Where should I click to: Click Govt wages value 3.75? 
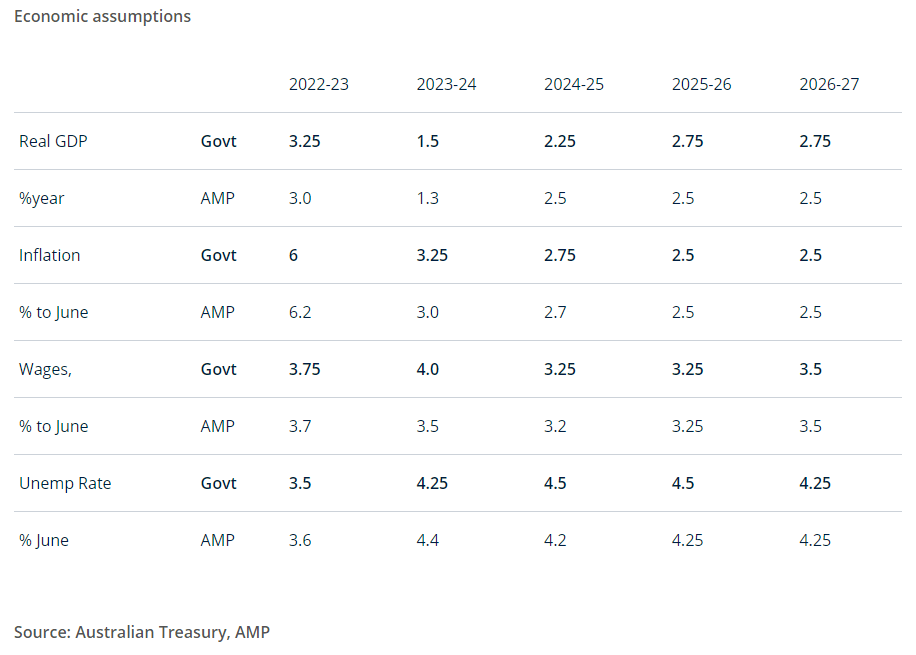click(305, 369)
